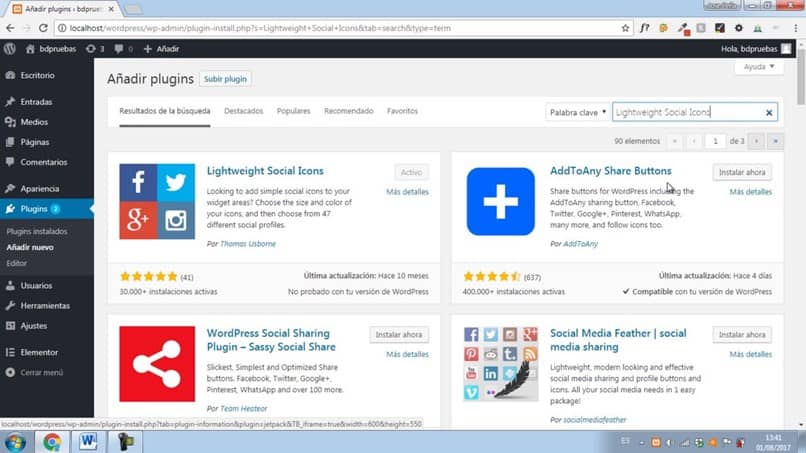The height and width of the screenshot is (453, 806).
Task: Install the Sassy Social Share plugin
Action: click(x=399, y=335)
